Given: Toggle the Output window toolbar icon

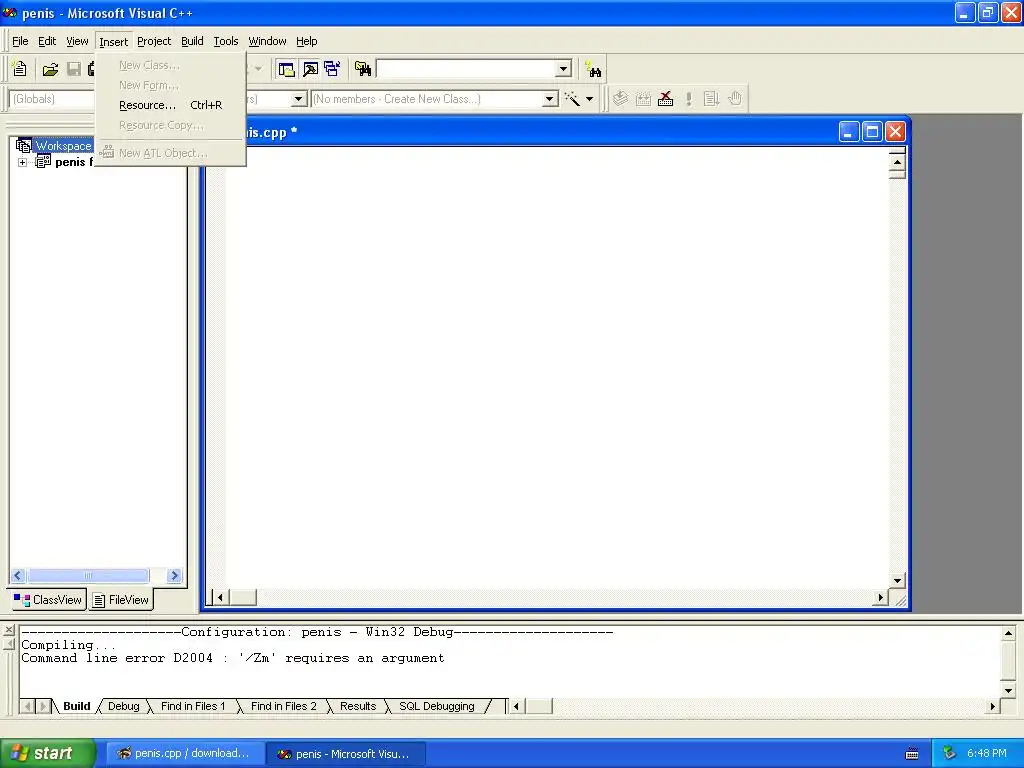Looking at the screenshot, I should (x=310, y=69).
